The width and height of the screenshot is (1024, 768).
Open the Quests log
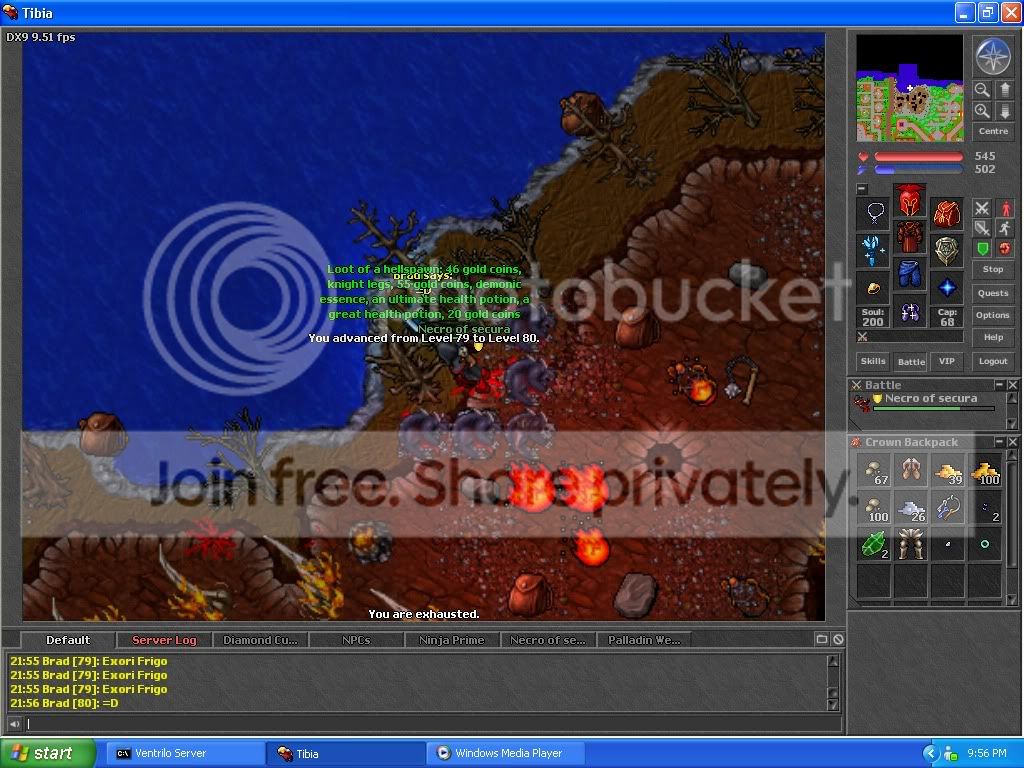coord(993,293)
